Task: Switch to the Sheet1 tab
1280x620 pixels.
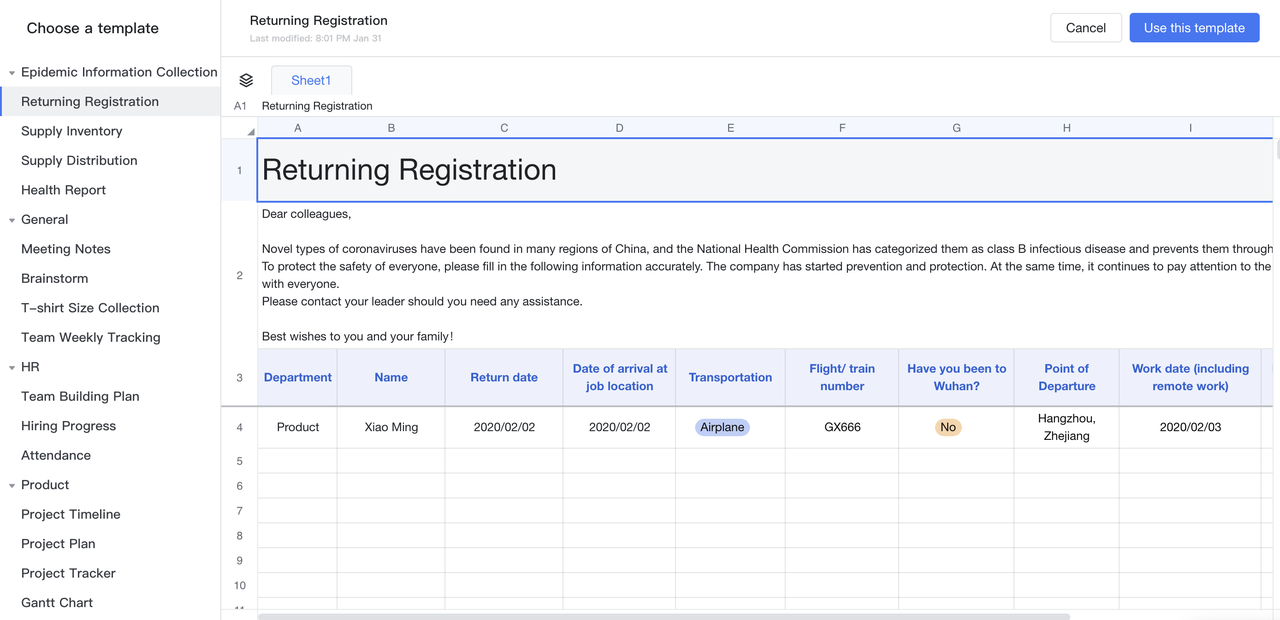Action: coord(311,80)
